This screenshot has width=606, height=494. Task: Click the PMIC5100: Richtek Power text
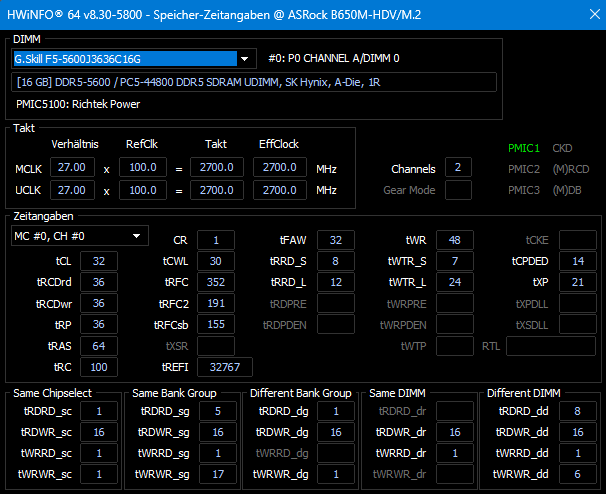point(78,104)
